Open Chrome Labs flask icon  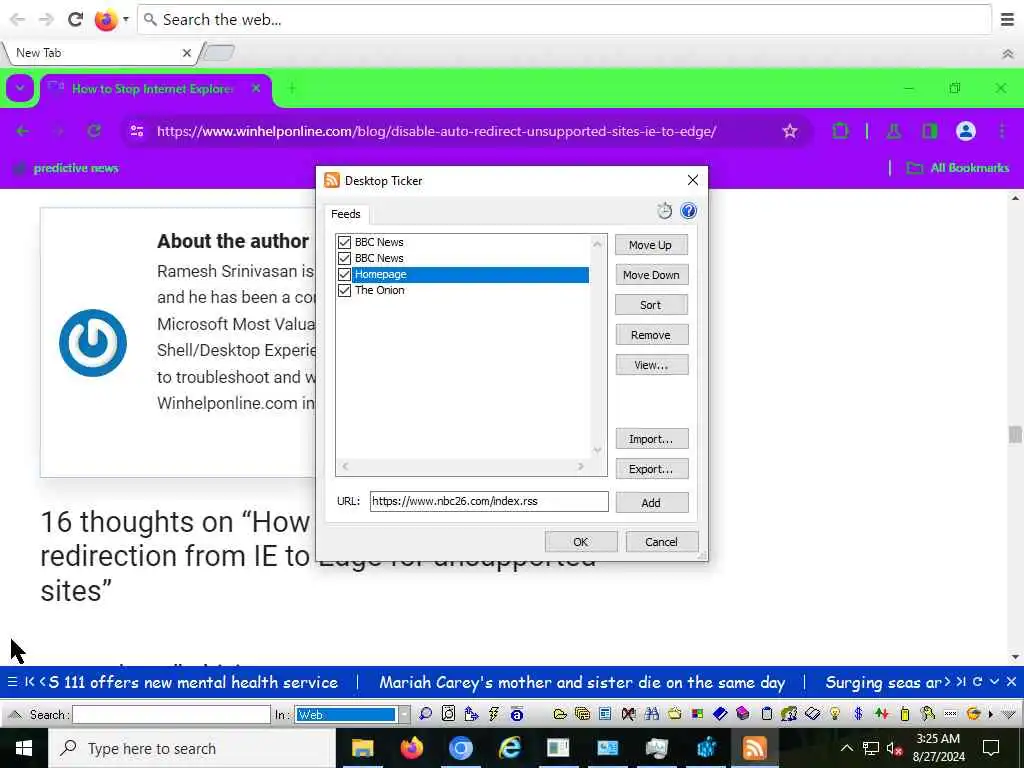893,131
